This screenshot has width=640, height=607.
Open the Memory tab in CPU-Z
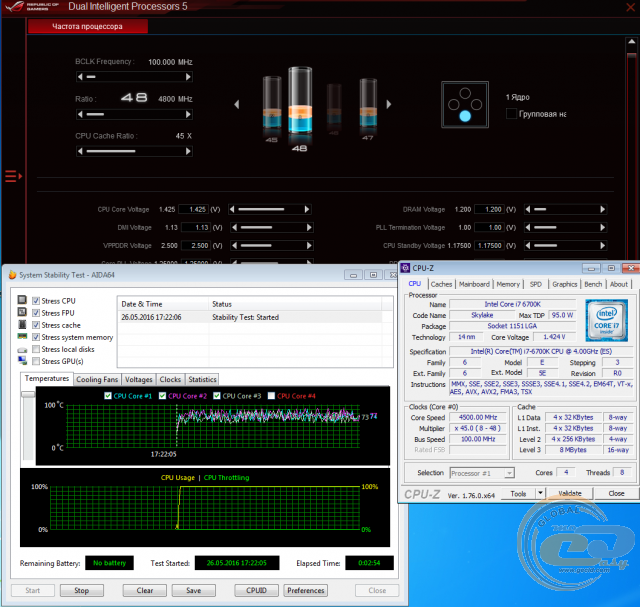(x=508, y=284)
